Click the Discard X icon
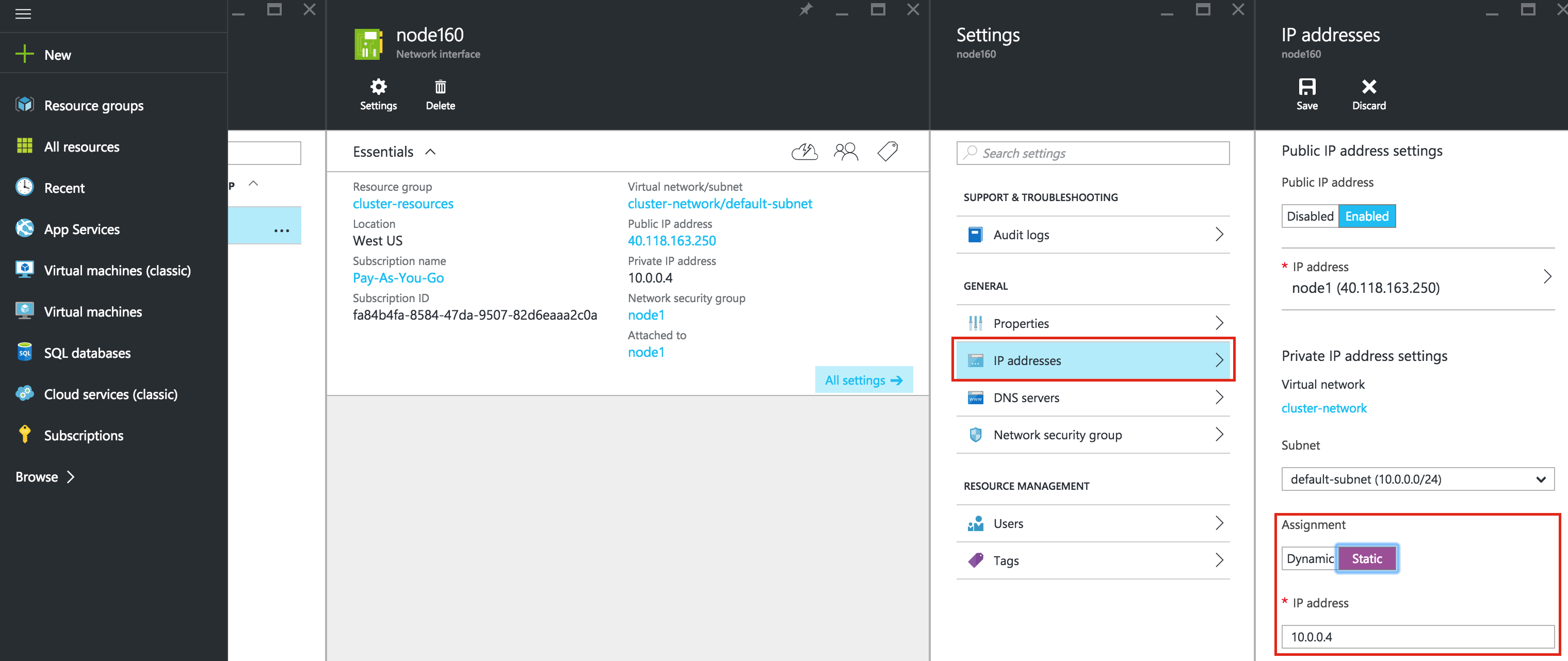This screenshot has height=661, width=1568. pos(1369,86)
